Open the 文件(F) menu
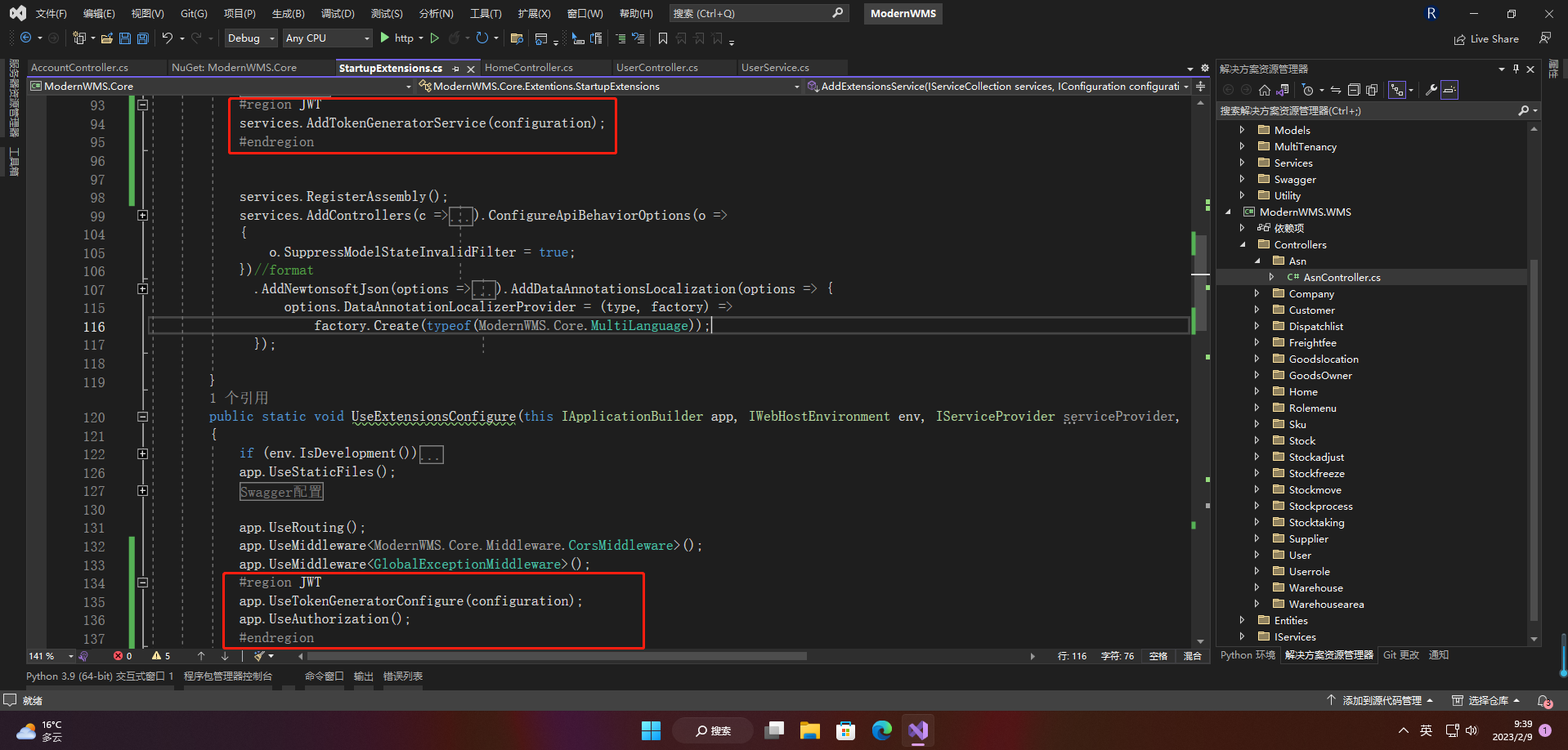The width and height of the screenshot is (1568, 750). coord(51,13)
